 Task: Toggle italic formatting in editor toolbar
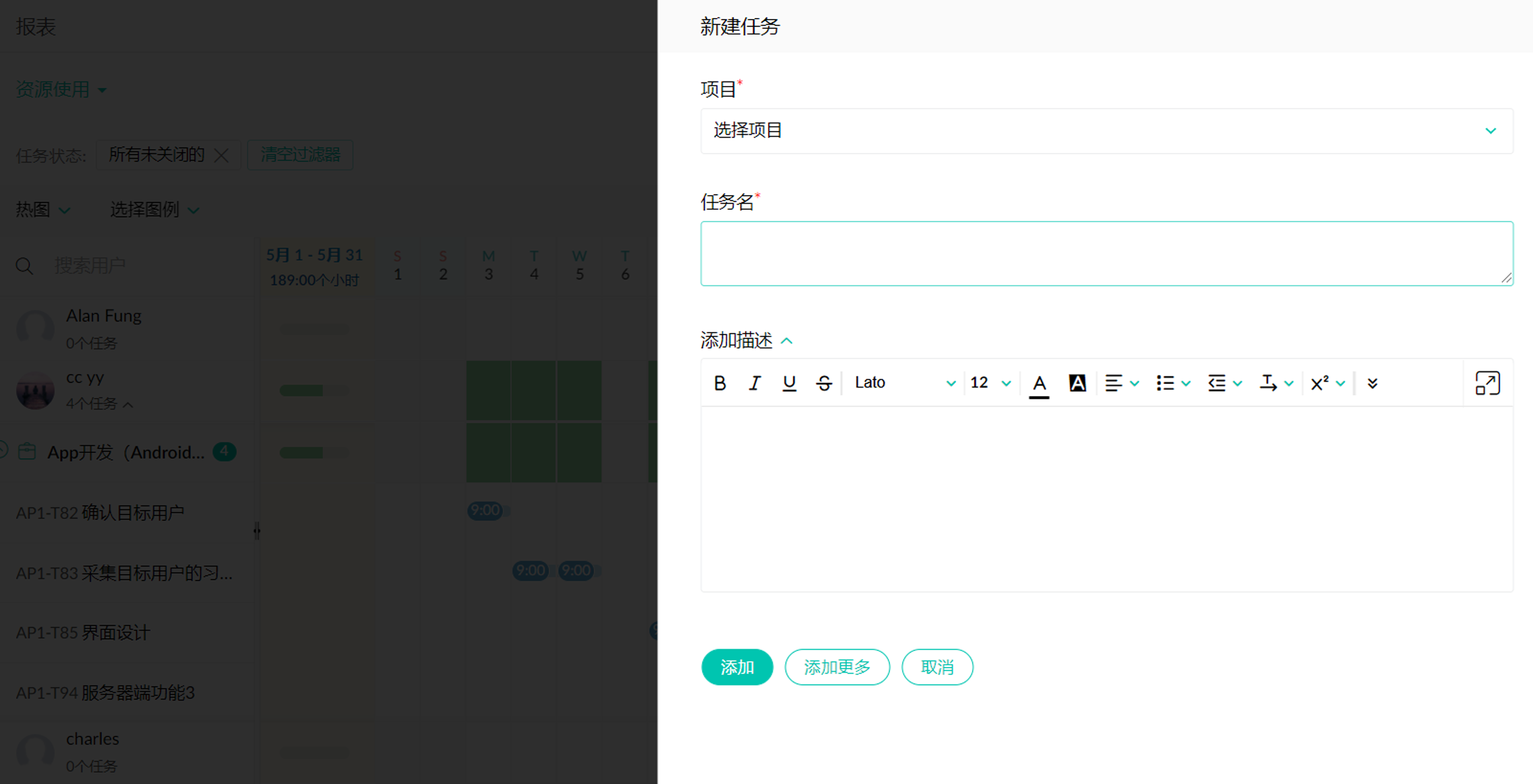point(755,383)
